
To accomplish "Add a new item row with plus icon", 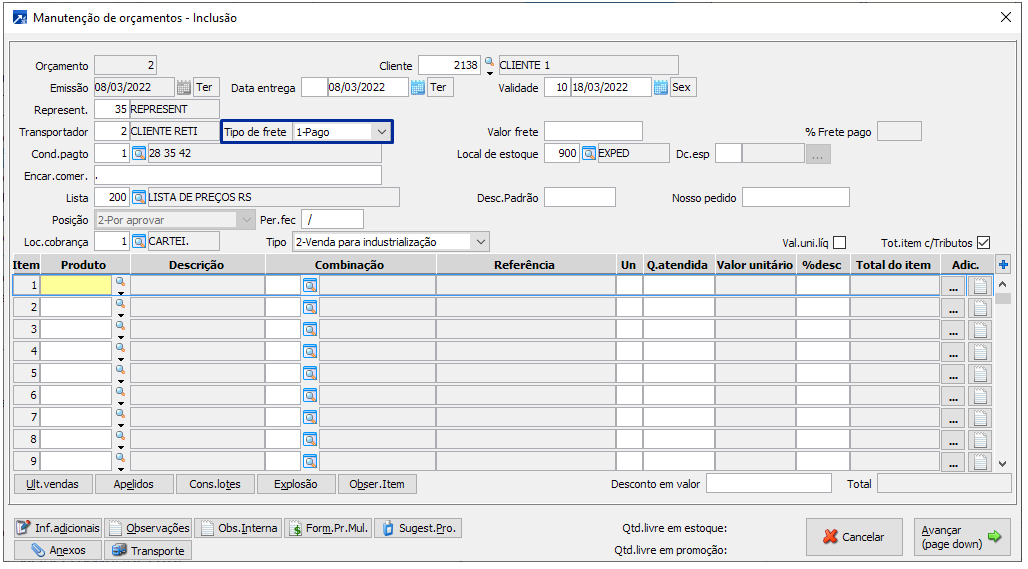I will point(1004,264).
